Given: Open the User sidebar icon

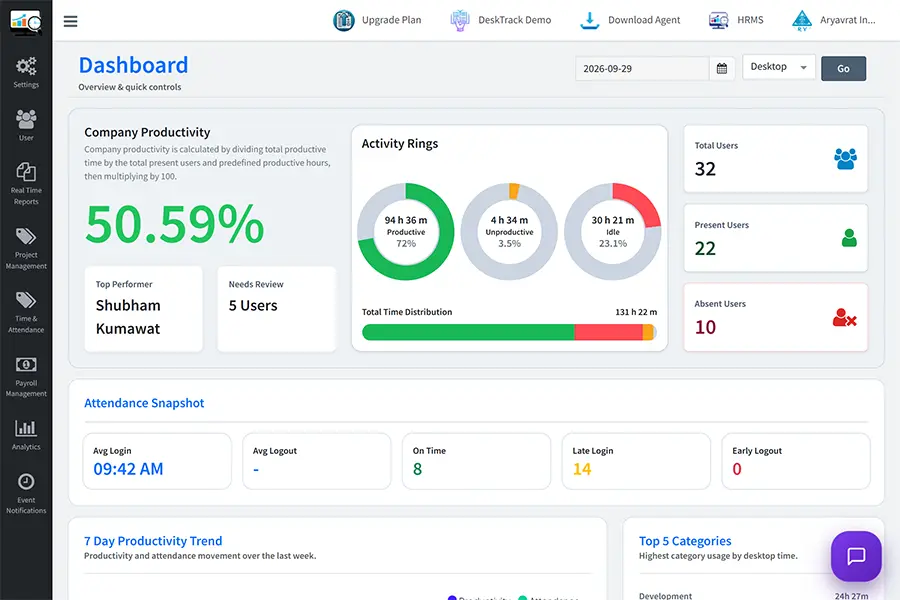Looking at the screenshot, I should pyautogui.click(x=26, y=119).
